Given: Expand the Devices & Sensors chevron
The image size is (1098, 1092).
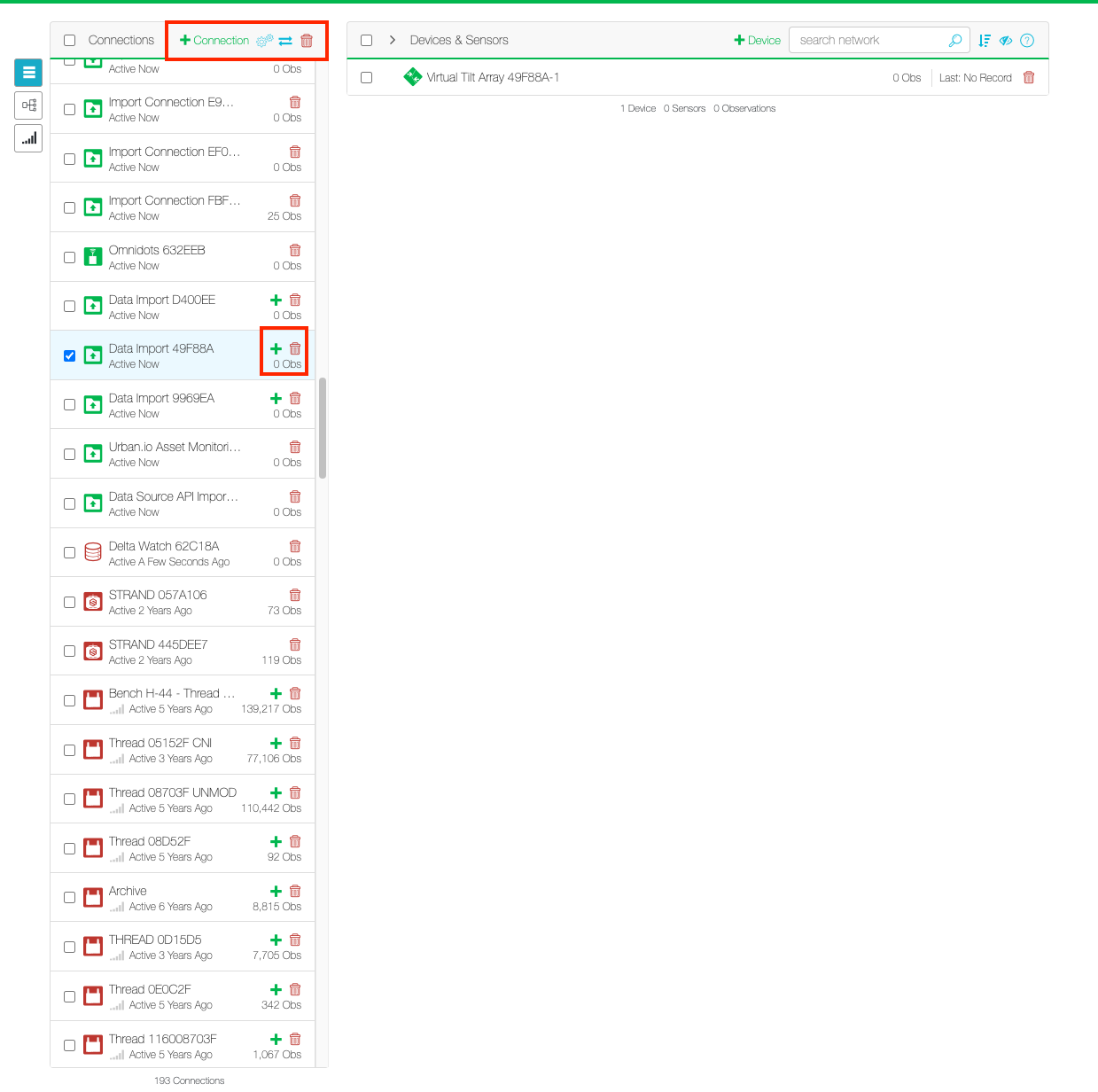Looking at the screenshot, I should coord(393,40).
